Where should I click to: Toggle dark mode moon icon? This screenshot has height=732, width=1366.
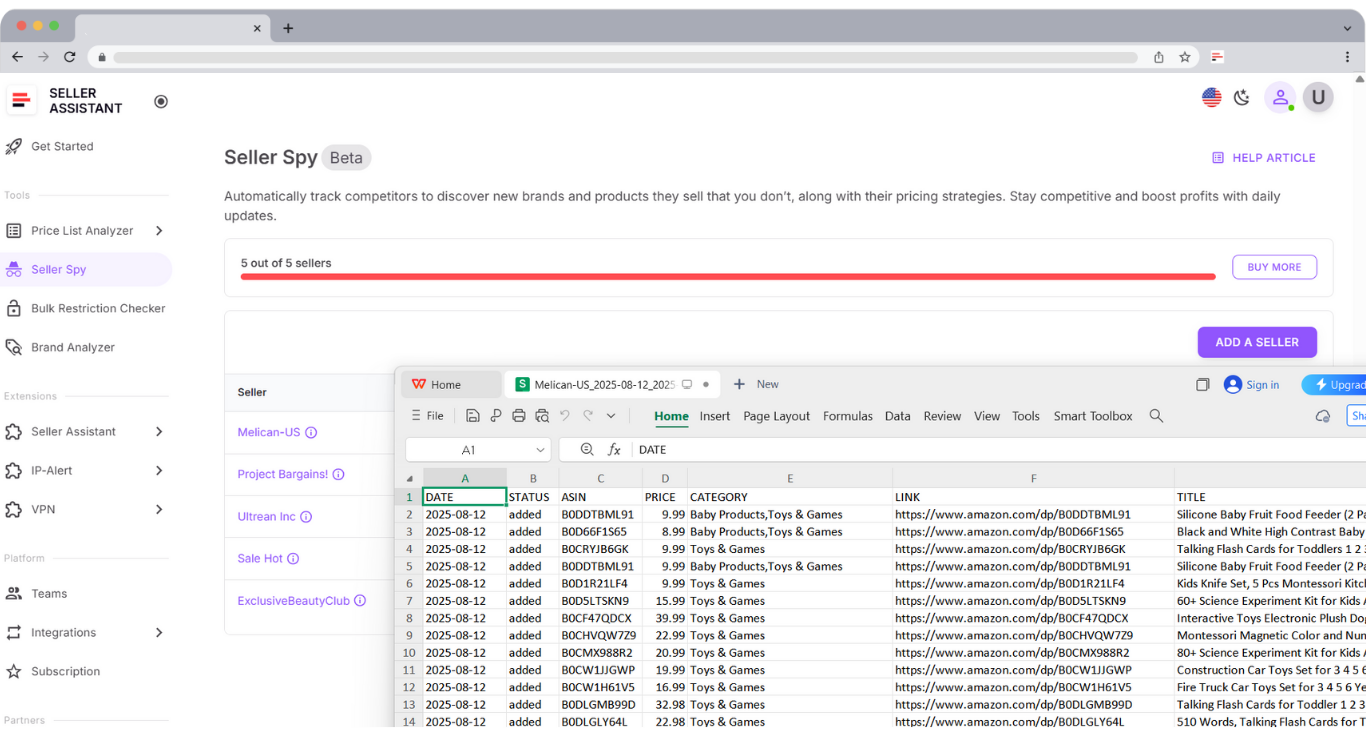click(1242, 98)
